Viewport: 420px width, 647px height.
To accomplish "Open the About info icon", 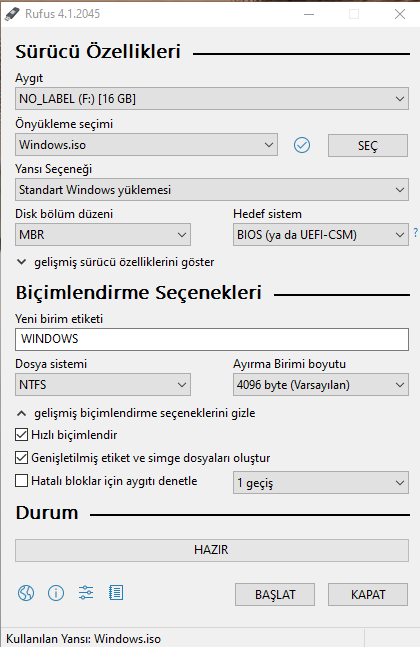I will pyautogui.click(x=56, y=593).
